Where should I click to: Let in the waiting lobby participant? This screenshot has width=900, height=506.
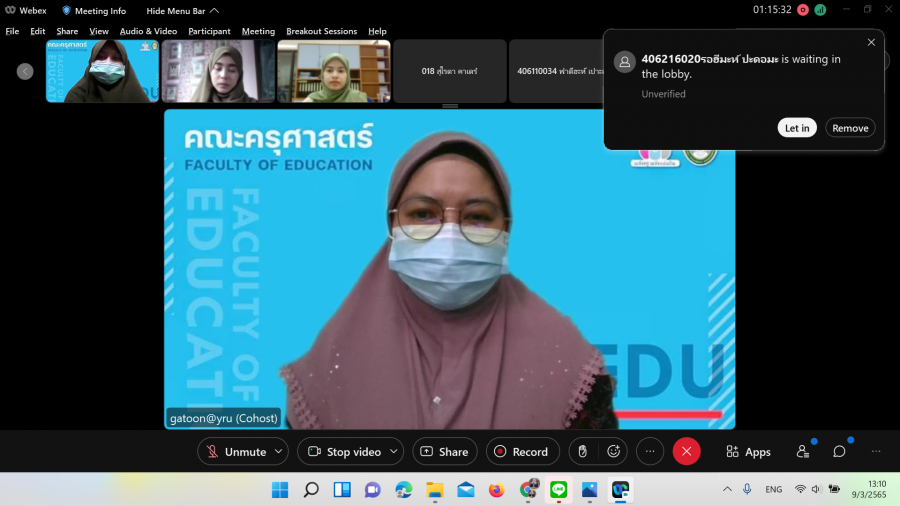tap(797, 128)
